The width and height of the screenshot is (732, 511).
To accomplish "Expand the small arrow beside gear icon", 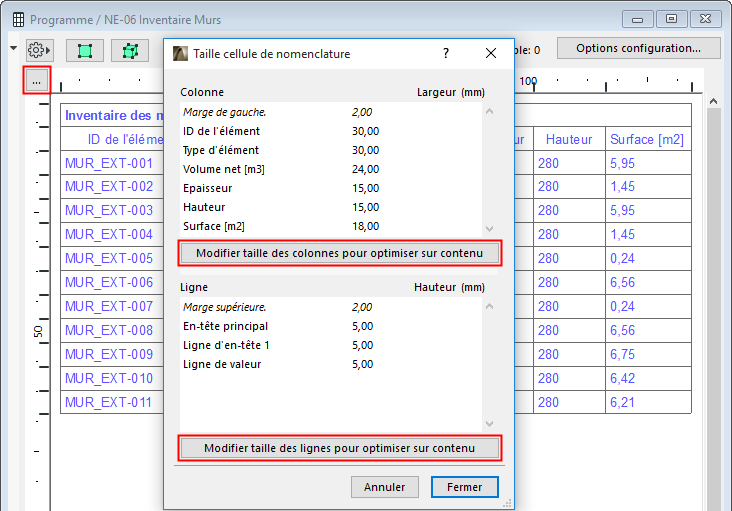I will pos(14,48).
